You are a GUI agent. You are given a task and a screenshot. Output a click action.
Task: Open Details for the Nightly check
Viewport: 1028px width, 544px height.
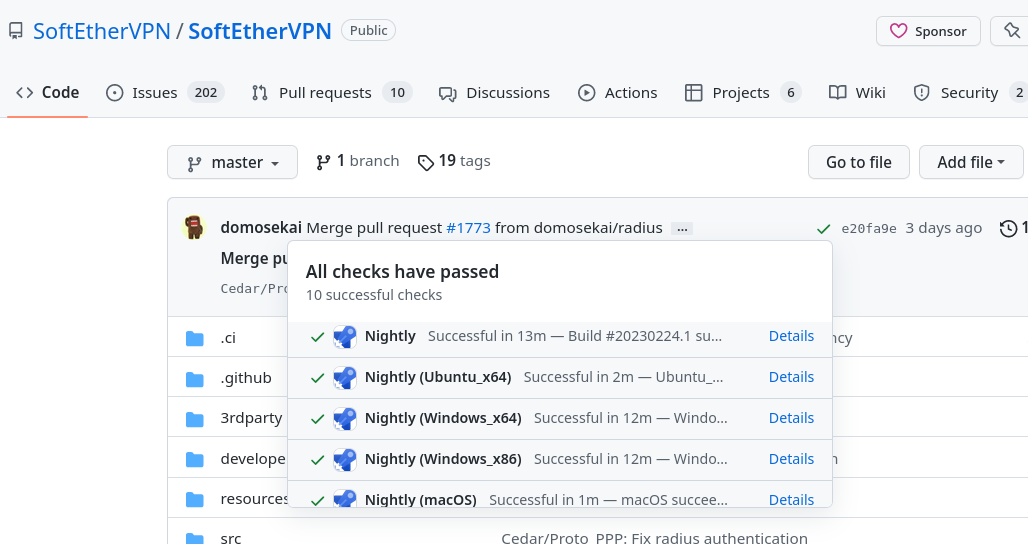point(791,336)
